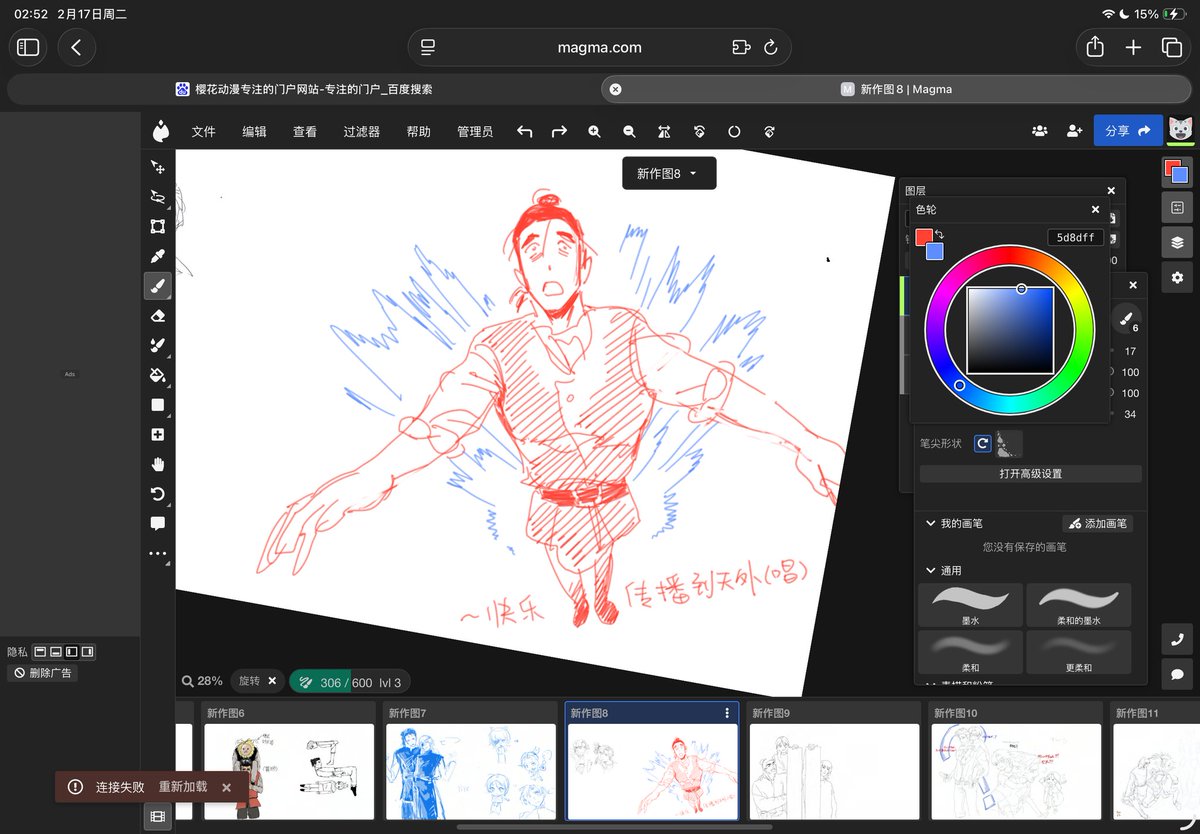Viewport: 1200px width, 834px height.
Task: Select the hand pan tool
Action: pos(157,464)
